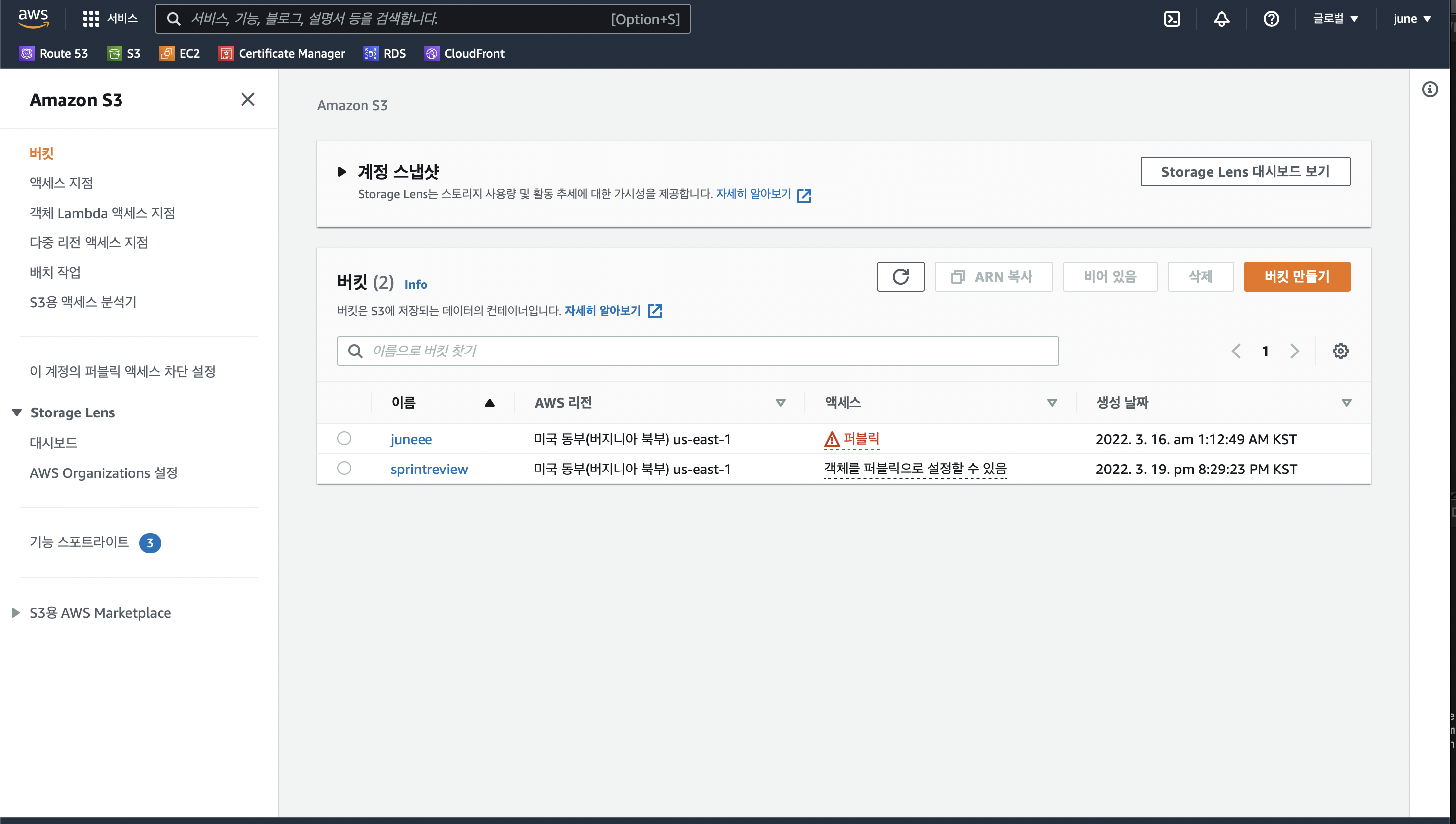
Task: Open the services grid menu icon
Action: coord(91,19)
